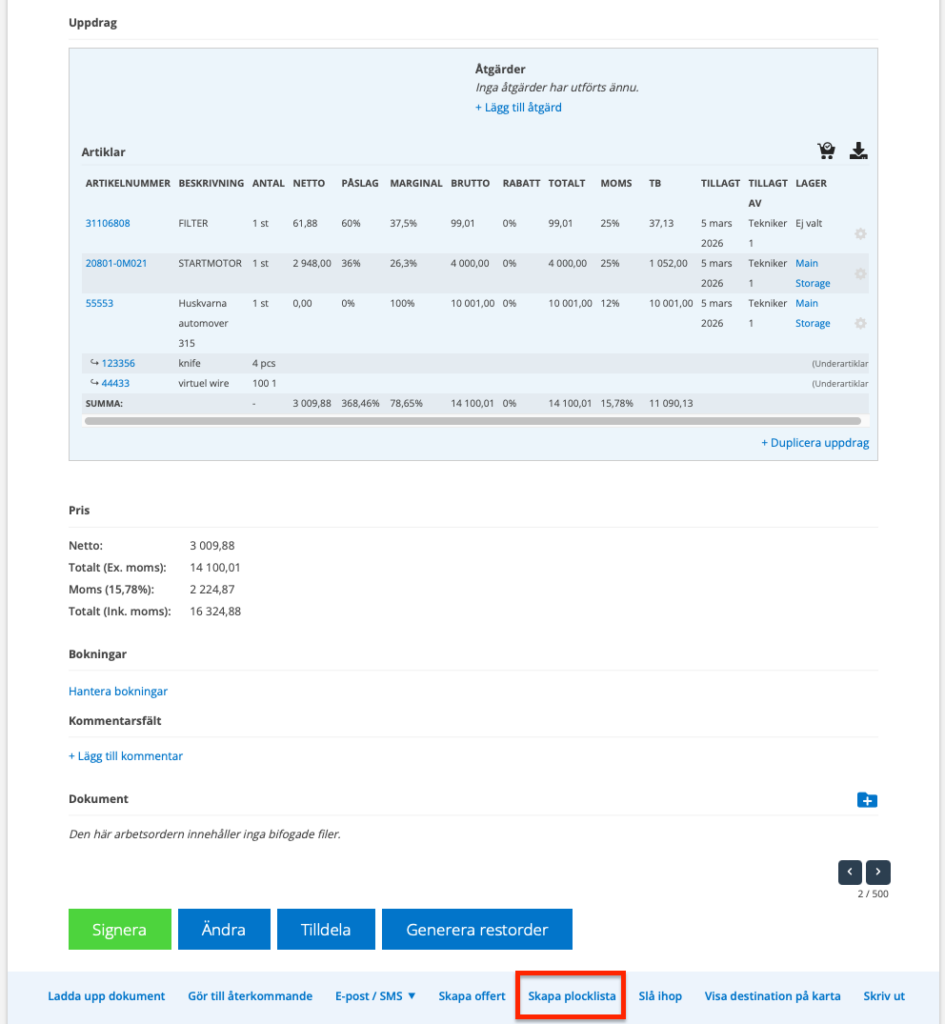Click + Lägg till åtgärd link
945x1024 pixels.
[x=518, y=107]
